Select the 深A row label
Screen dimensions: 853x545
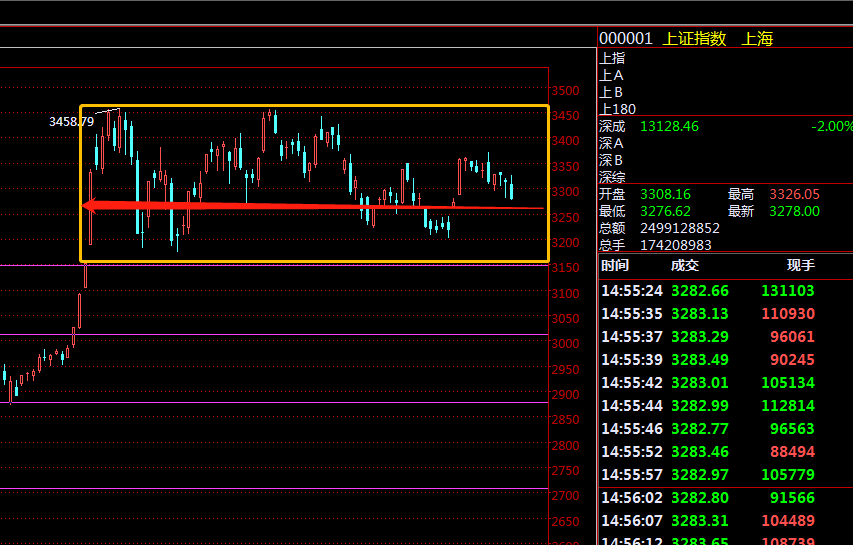[611, 143]
